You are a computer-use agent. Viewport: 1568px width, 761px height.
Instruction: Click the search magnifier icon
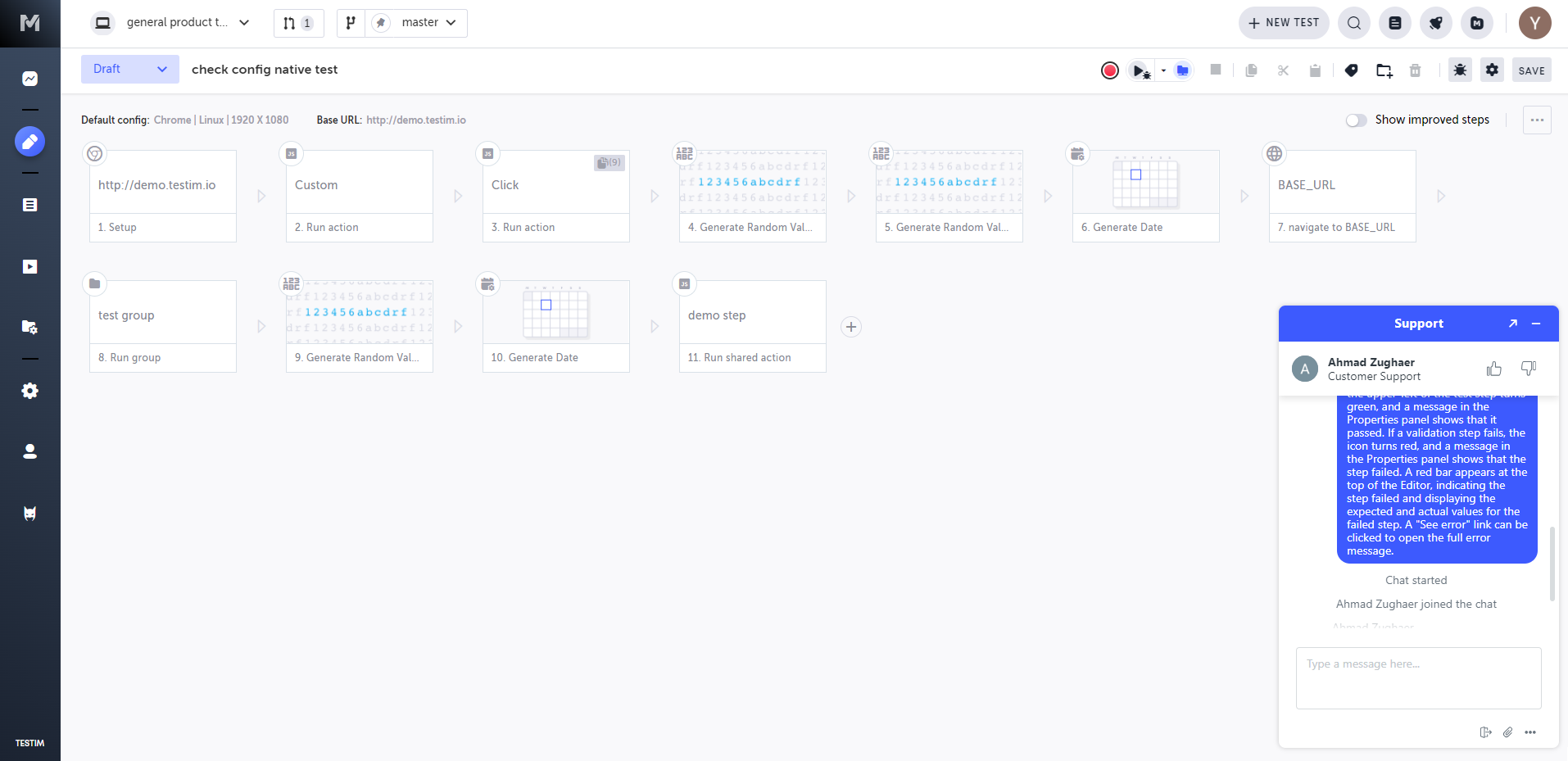tap(1354, 23)
